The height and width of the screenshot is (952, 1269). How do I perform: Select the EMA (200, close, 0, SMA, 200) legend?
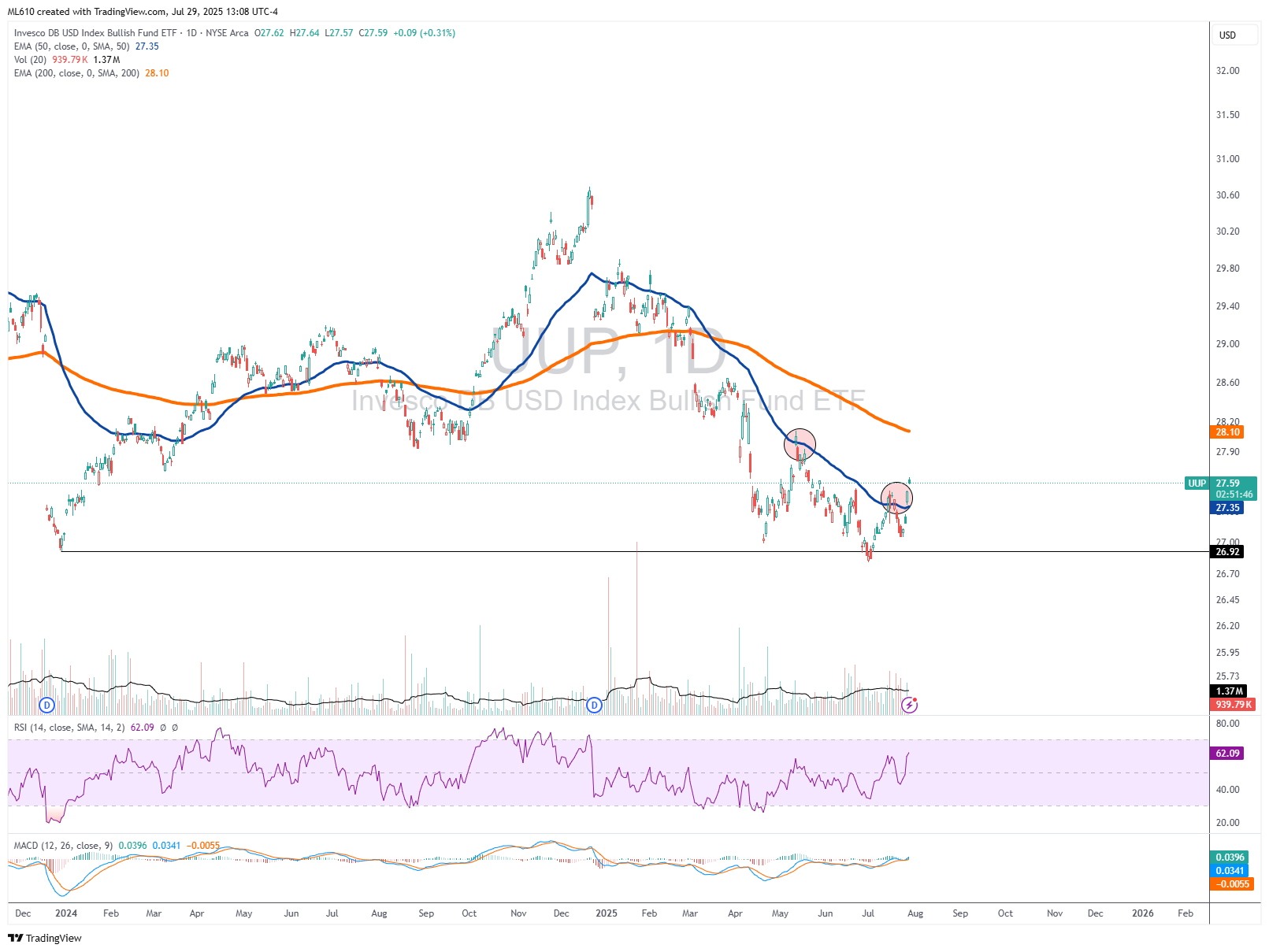tap(76, 73)
